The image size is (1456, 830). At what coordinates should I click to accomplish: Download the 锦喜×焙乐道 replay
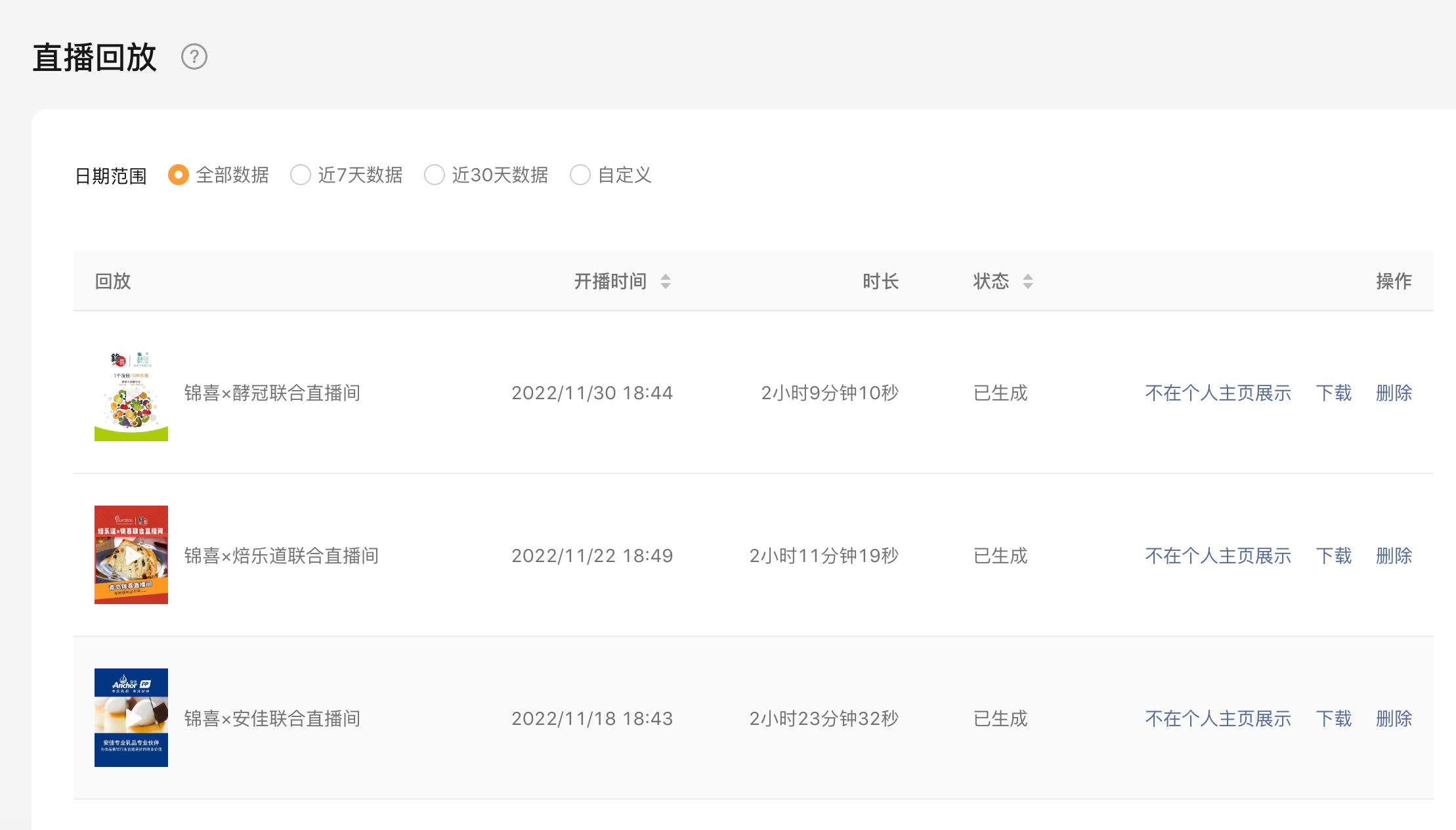1334,556
